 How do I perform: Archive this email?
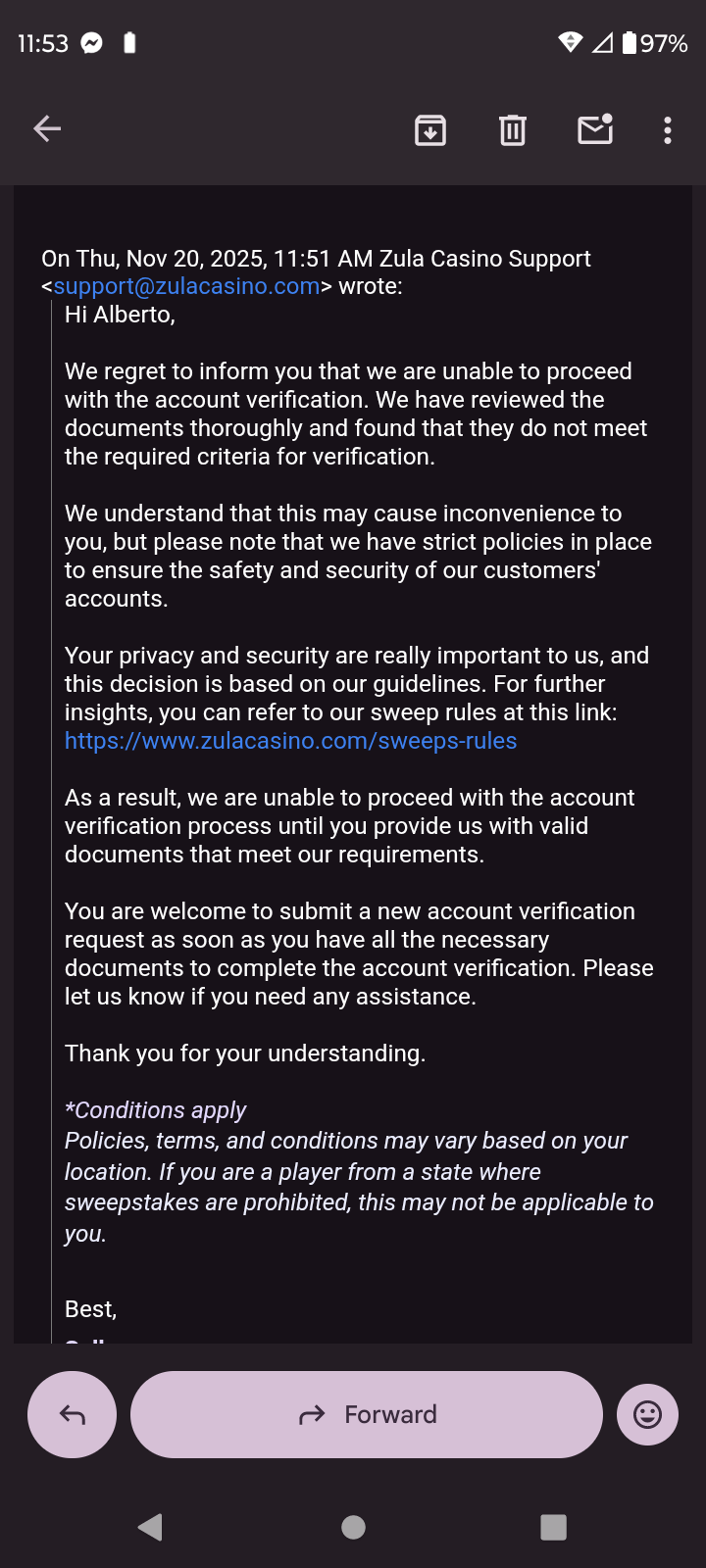tap(430, 129)
